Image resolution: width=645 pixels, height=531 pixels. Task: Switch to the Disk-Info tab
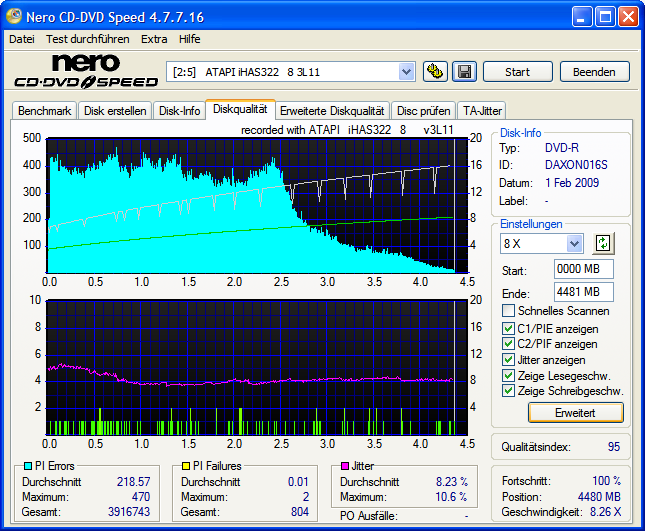click(x=179, y=111)
